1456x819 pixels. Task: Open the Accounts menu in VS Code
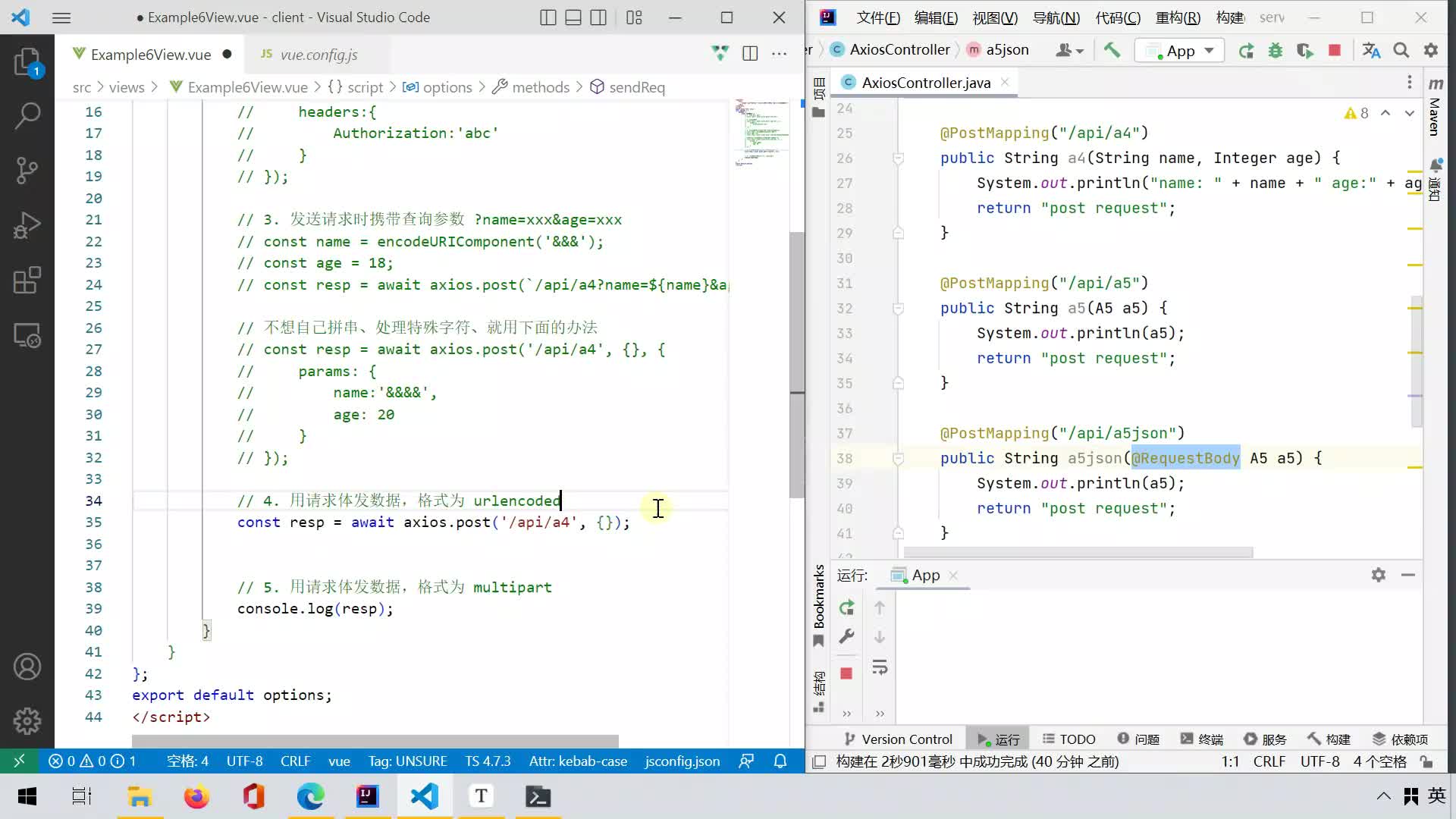click(x=27, y=667)
